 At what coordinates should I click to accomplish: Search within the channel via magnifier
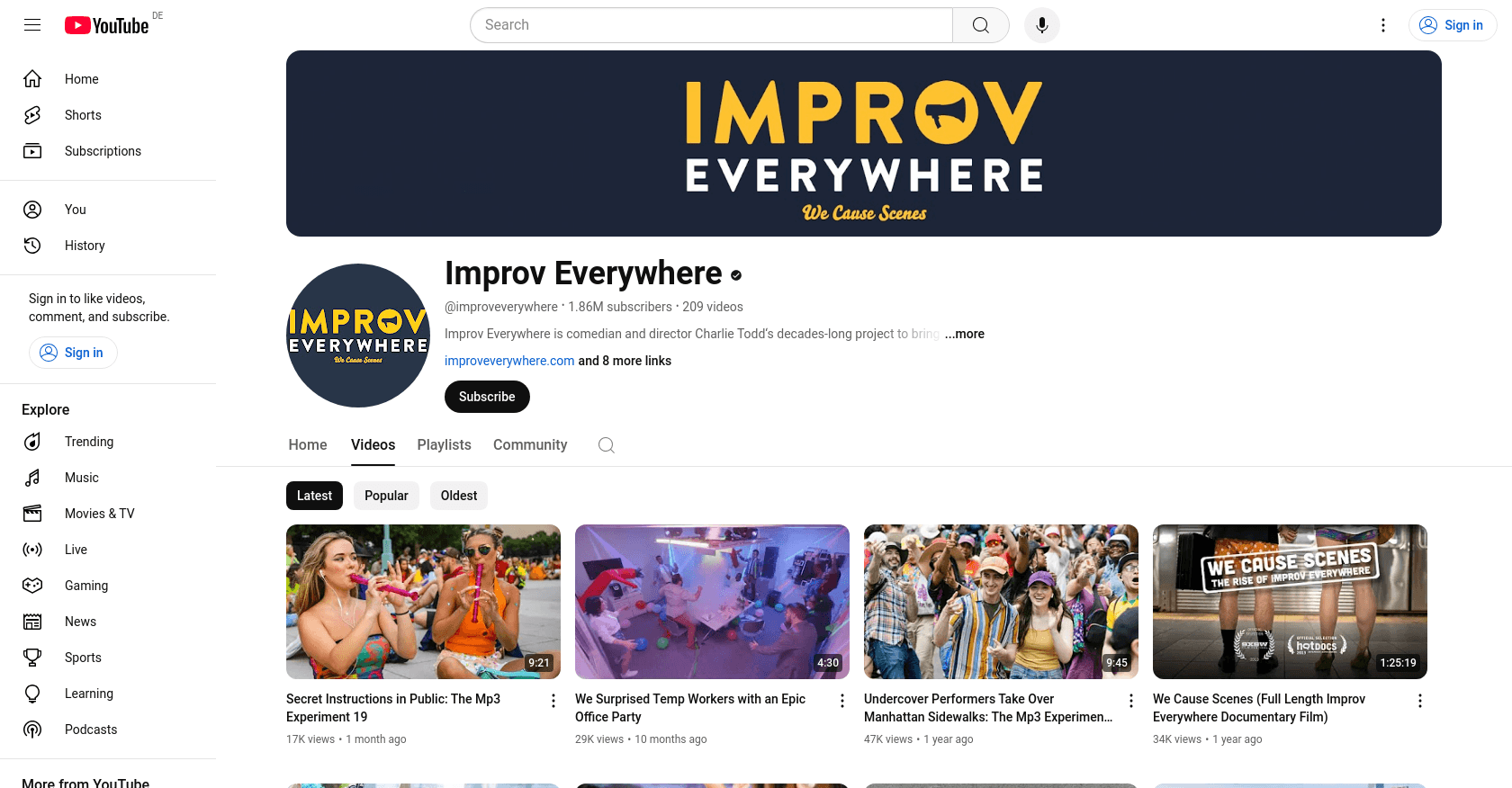607,445
